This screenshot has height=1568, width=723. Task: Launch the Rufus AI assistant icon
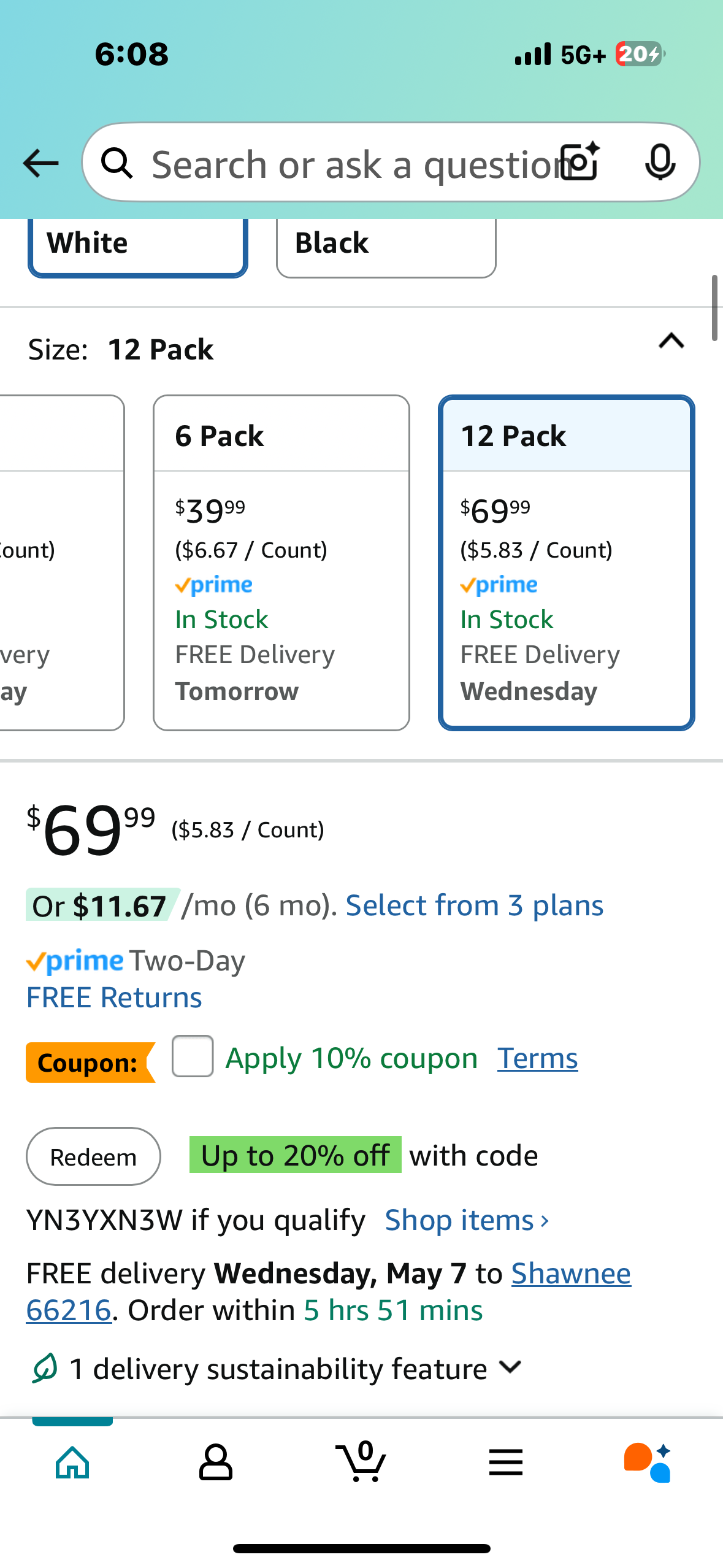point(648,1462)
